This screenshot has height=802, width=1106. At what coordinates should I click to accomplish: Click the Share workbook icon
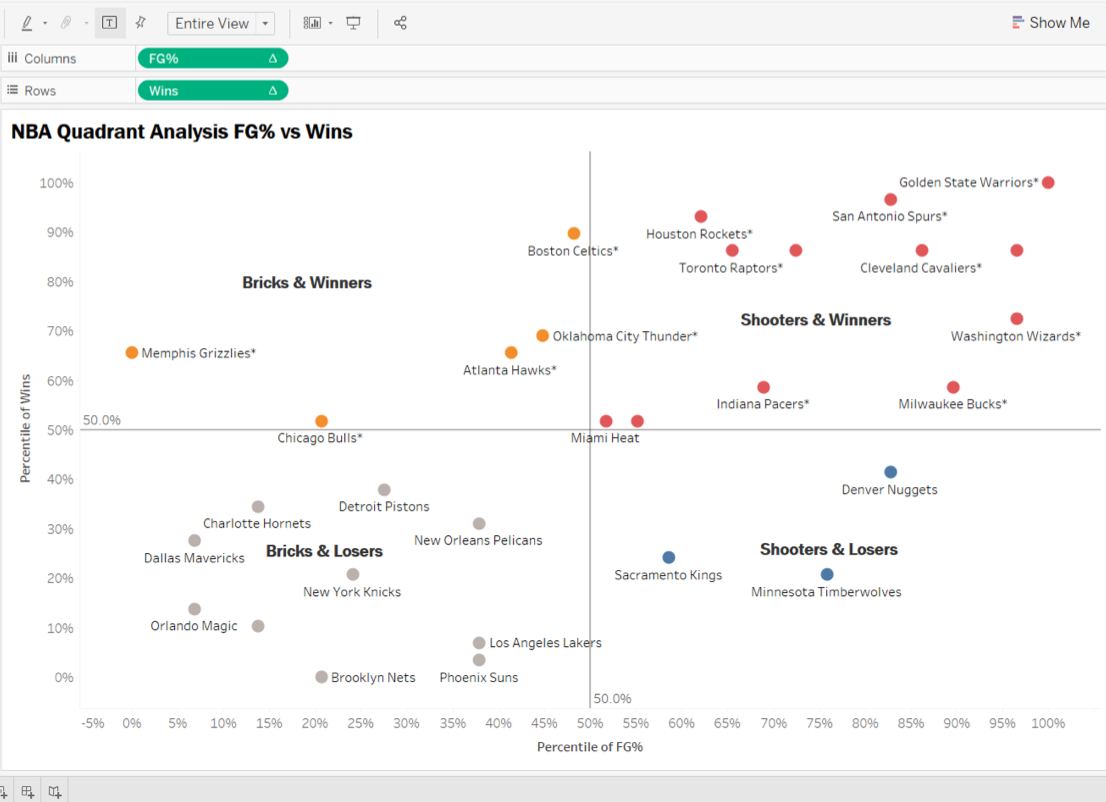point(400,22)
